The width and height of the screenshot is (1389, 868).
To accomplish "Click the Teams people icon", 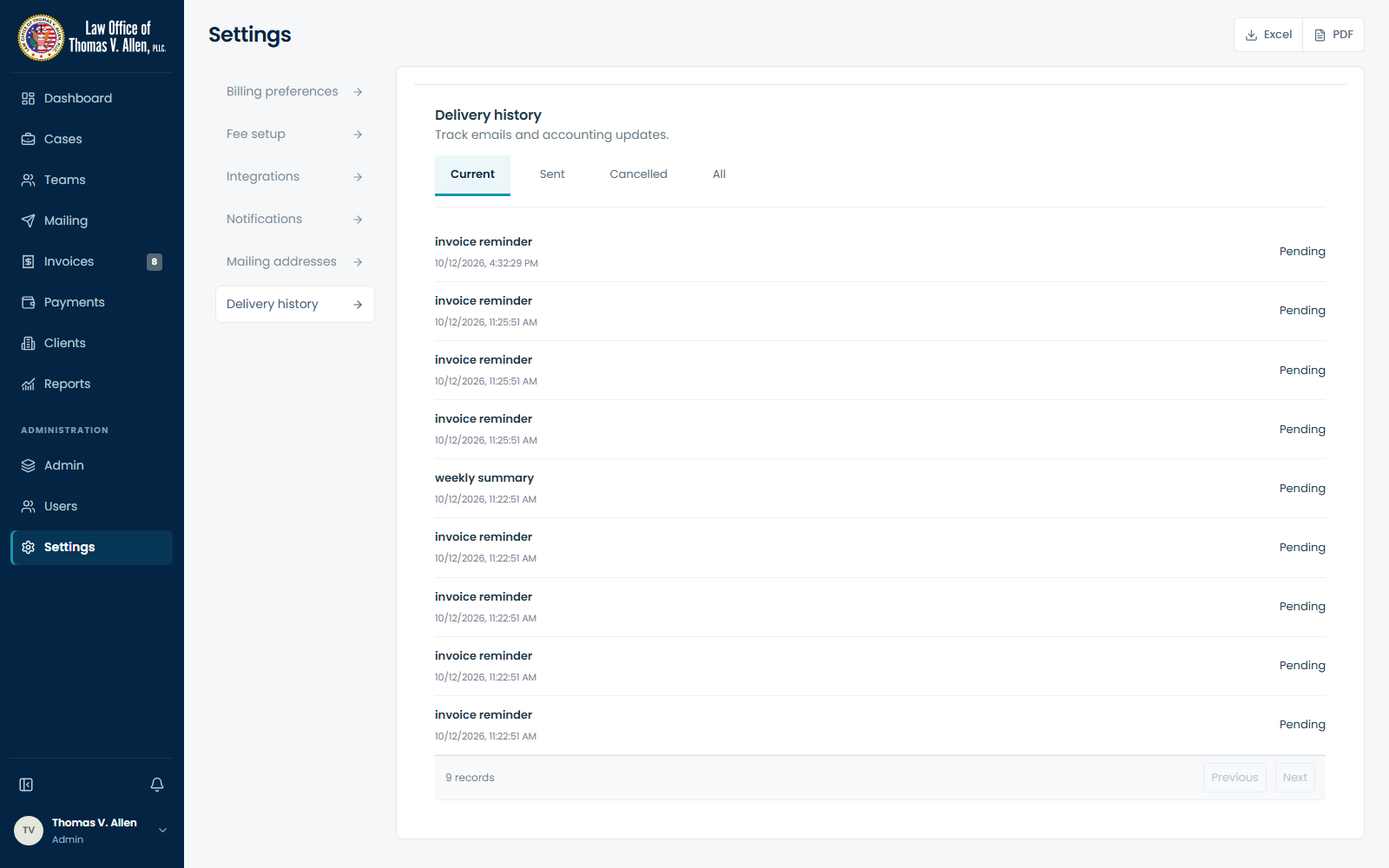I will (x=28, y=180).
